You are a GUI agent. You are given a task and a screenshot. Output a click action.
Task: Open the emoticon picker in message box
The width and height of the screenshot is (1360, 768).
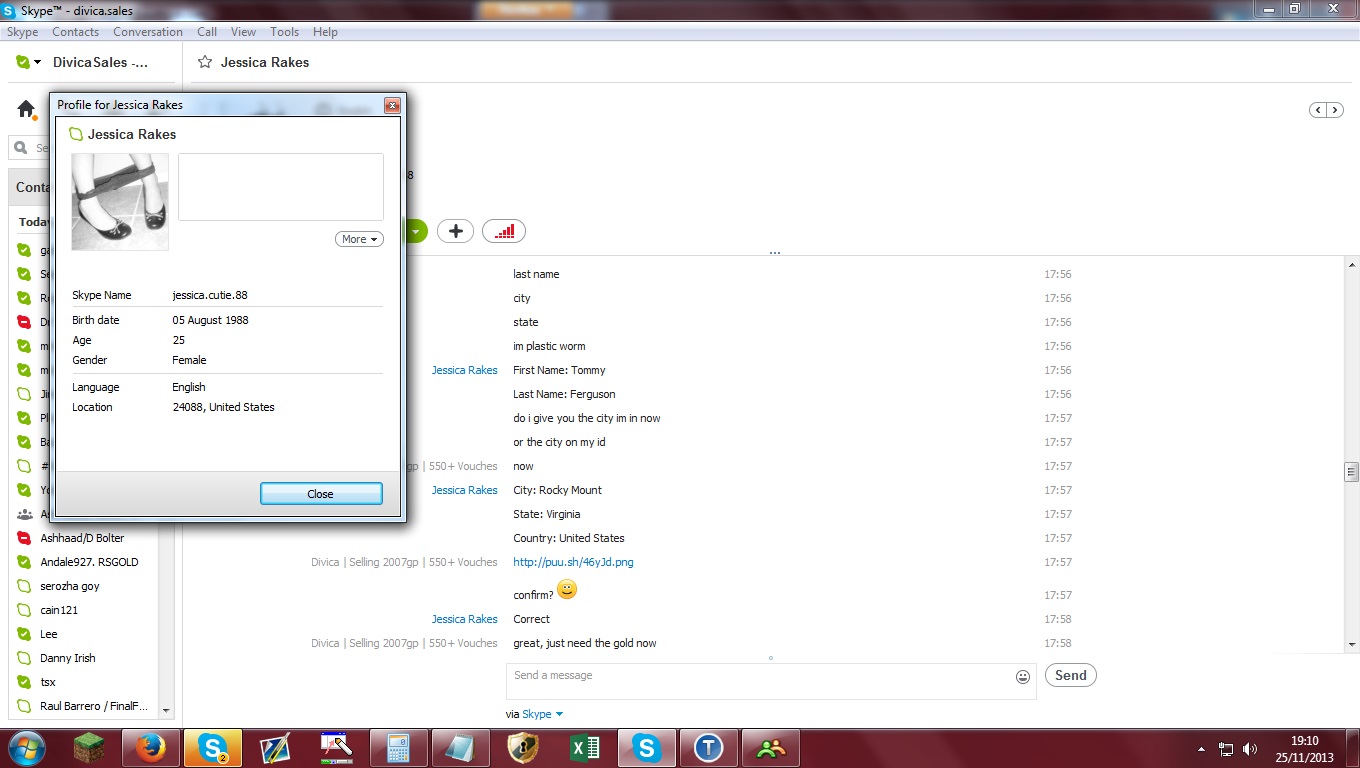click(x=1023, y=677)
